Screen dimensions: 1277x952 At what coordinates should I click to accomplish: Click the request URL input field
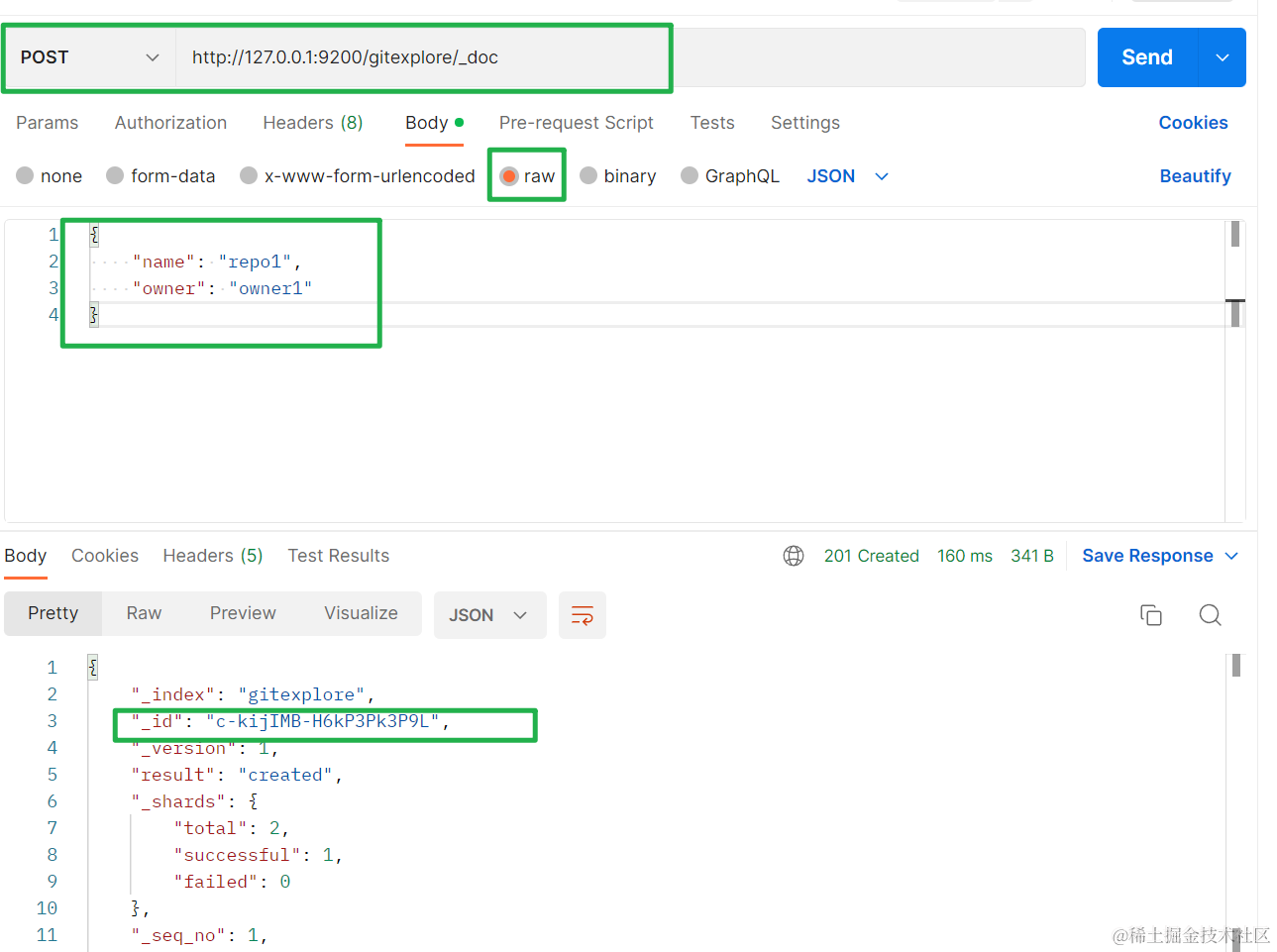[631, 57]
